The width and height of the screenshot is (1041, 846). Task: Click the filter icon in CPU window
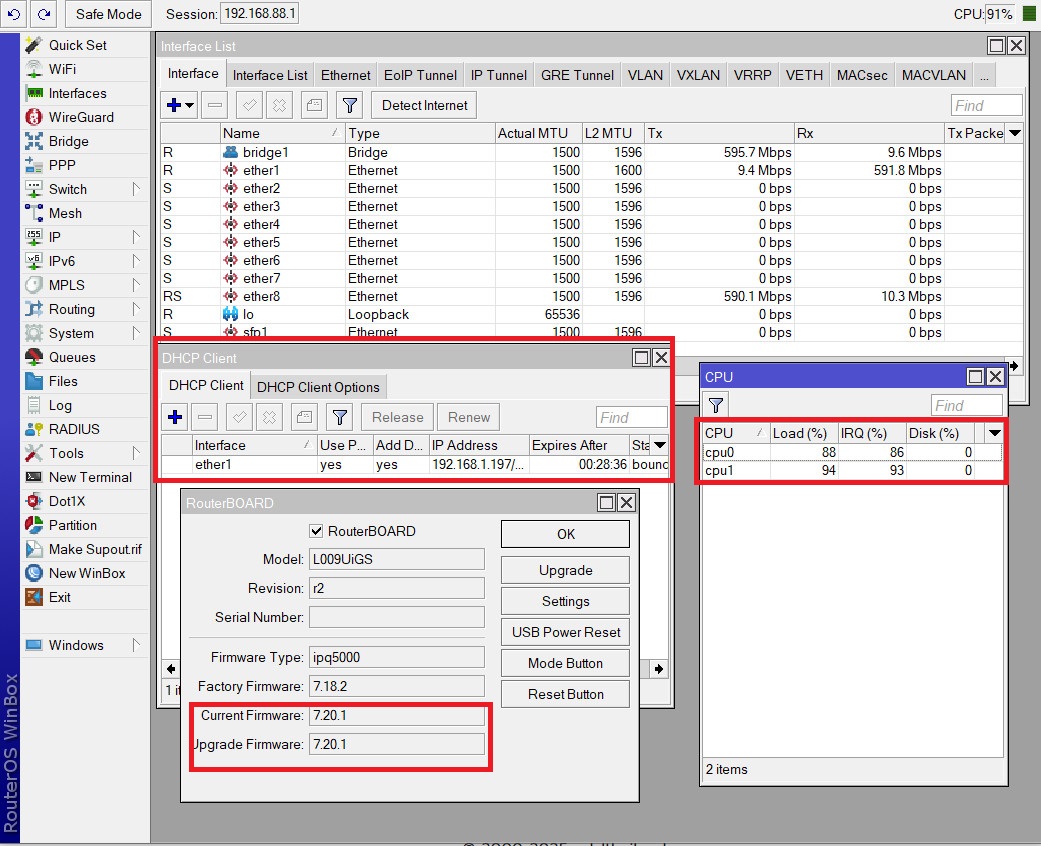tap(716, 405)
